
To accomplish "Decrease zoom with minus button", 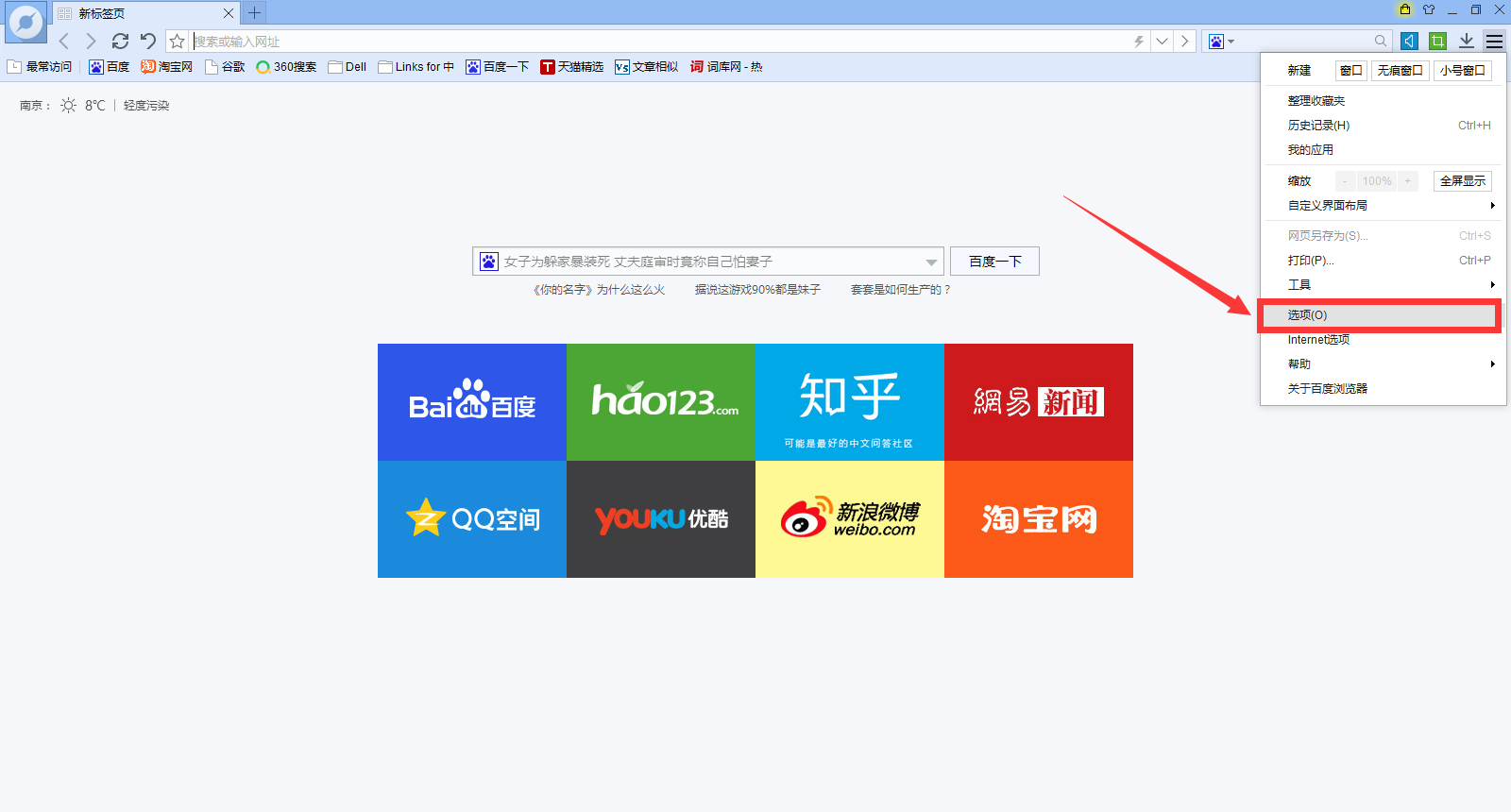I will pyautogui.click(x=1345, y=180).
